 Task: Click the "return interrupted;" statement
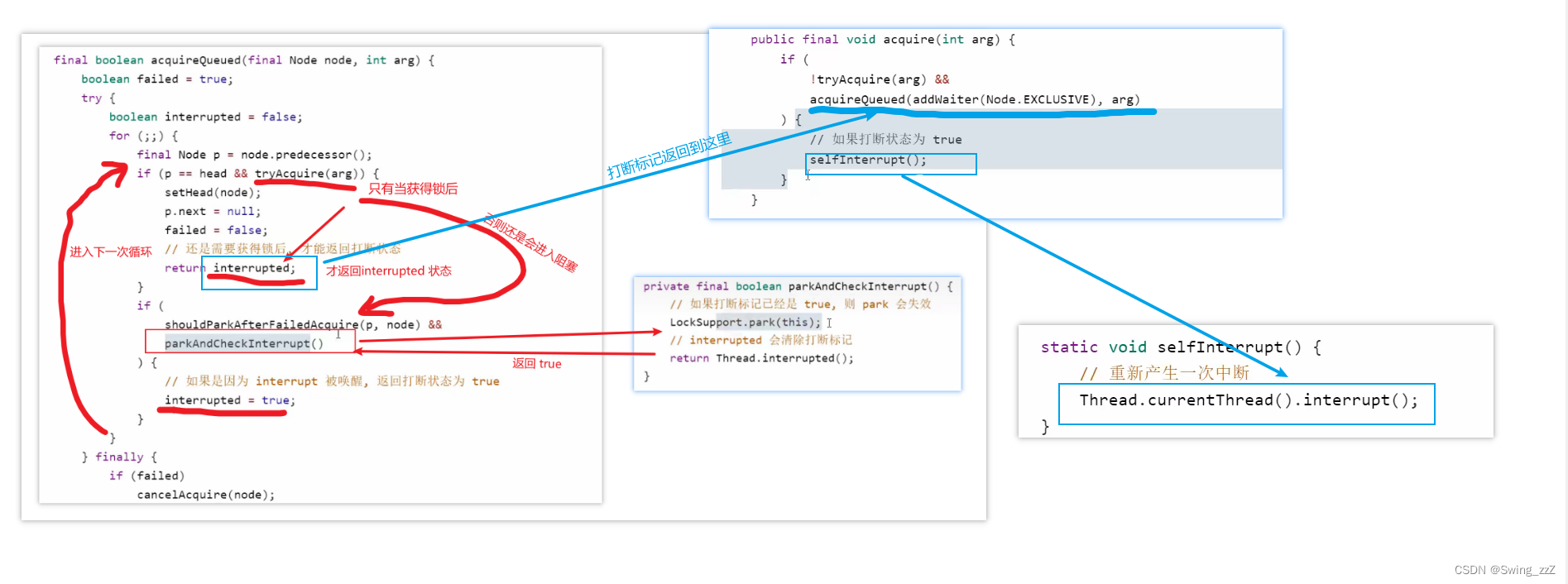pyautogui.click(x=230, y=268)
